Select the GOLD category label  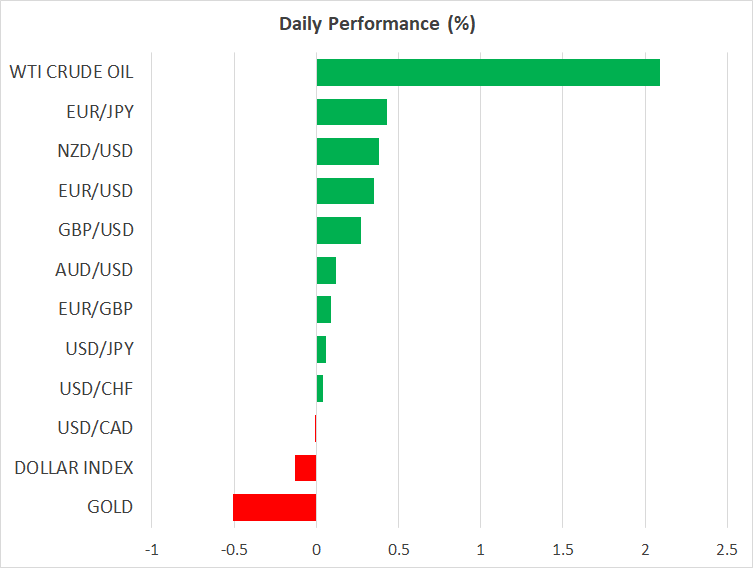pos(110,507)
